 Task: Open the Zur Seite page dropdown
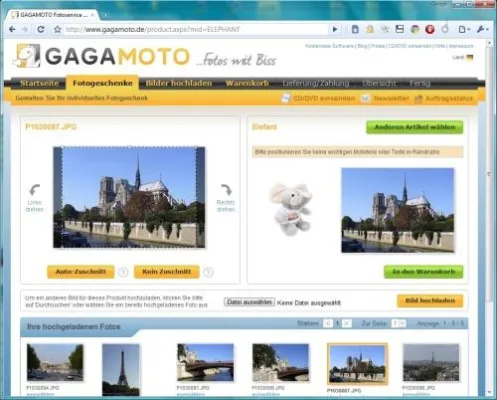(x=398, y=323)
